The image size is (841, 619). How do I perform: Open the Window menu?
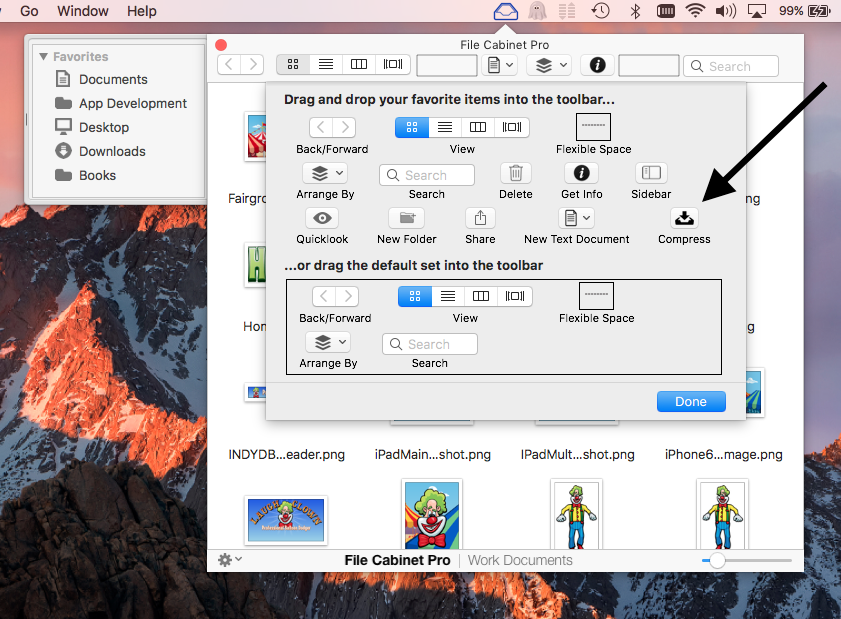click(x=83, y=11)
